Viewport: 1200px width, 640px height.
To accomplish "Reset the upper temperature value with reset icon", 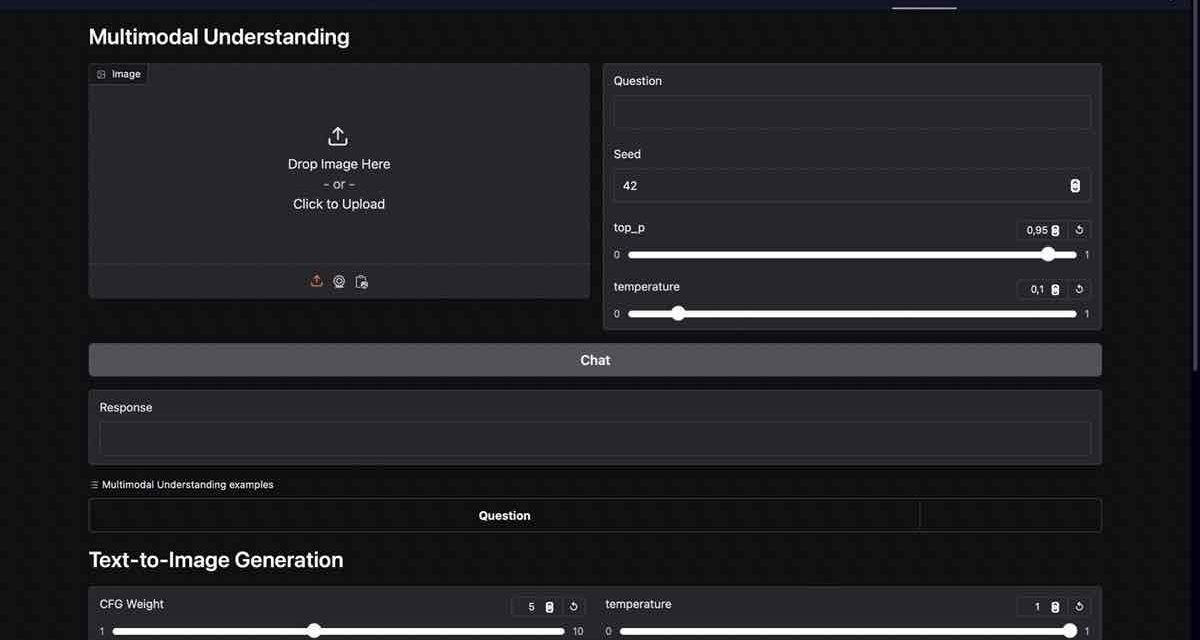I will (x=1079, y=289).
